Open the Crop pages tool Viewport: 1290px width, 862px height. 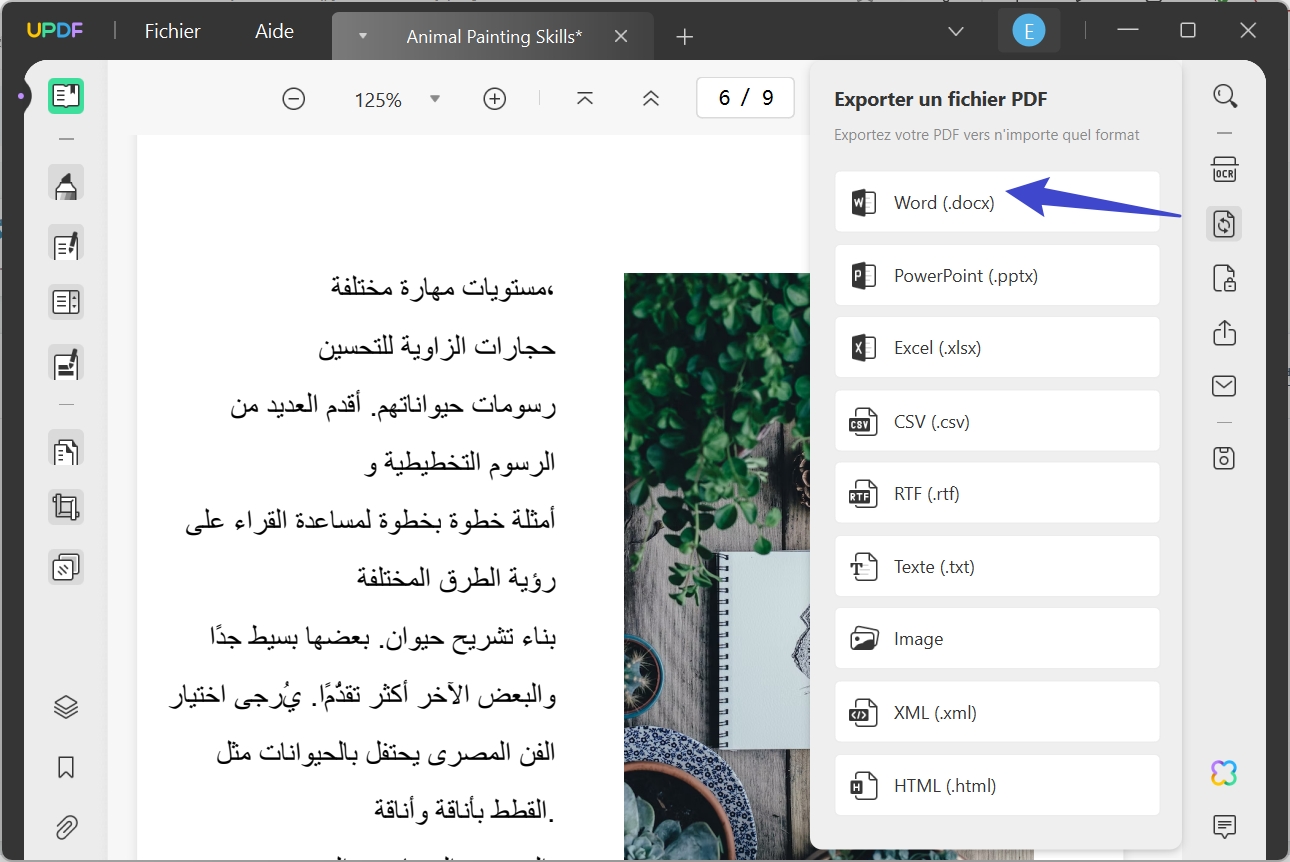[66, 507]
